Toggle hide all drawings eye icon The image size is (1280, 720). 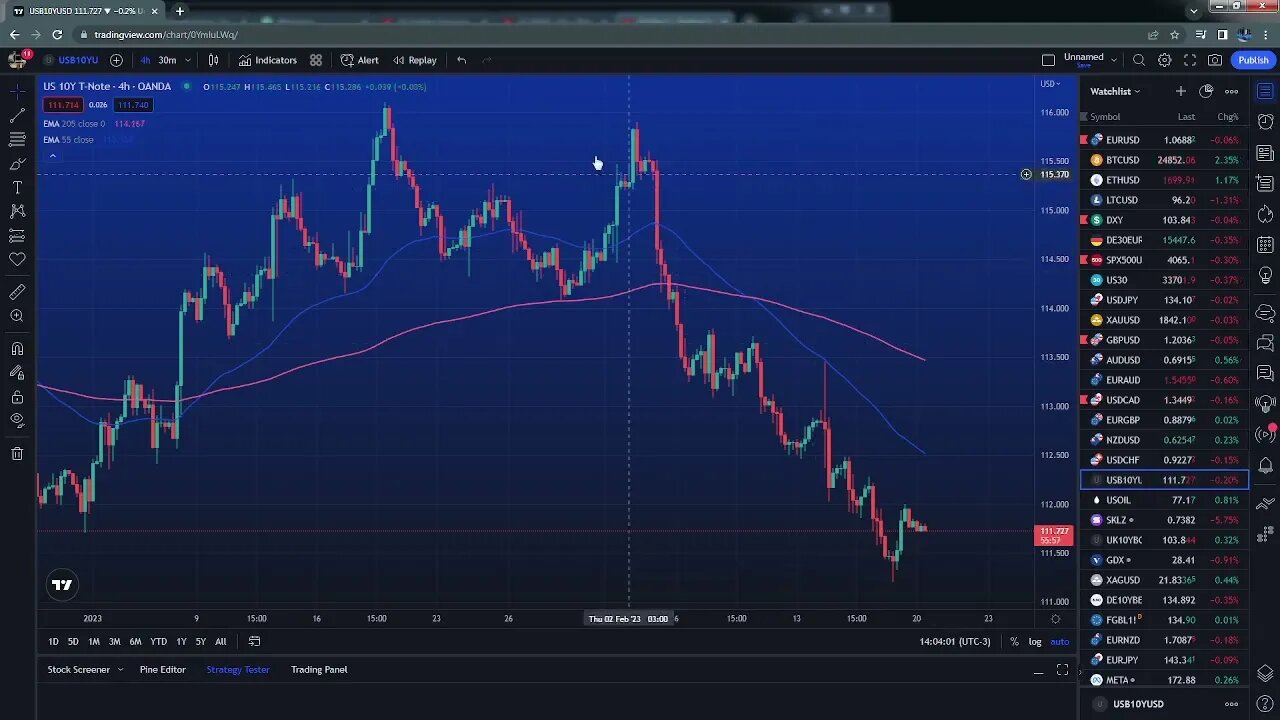[x=17, y=421]
